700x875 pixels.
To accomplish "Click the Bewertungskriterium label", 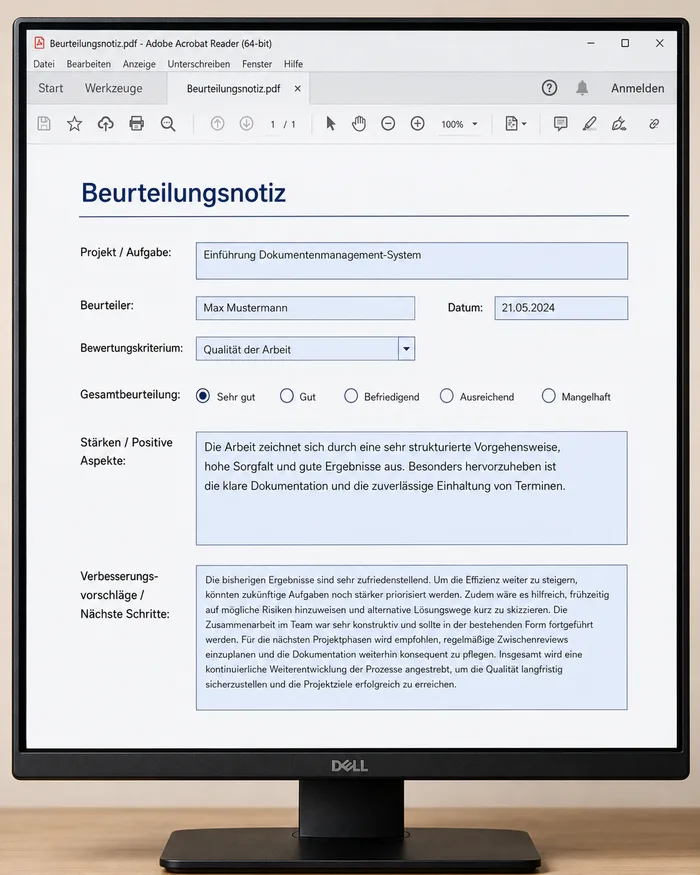I will 132,348.
